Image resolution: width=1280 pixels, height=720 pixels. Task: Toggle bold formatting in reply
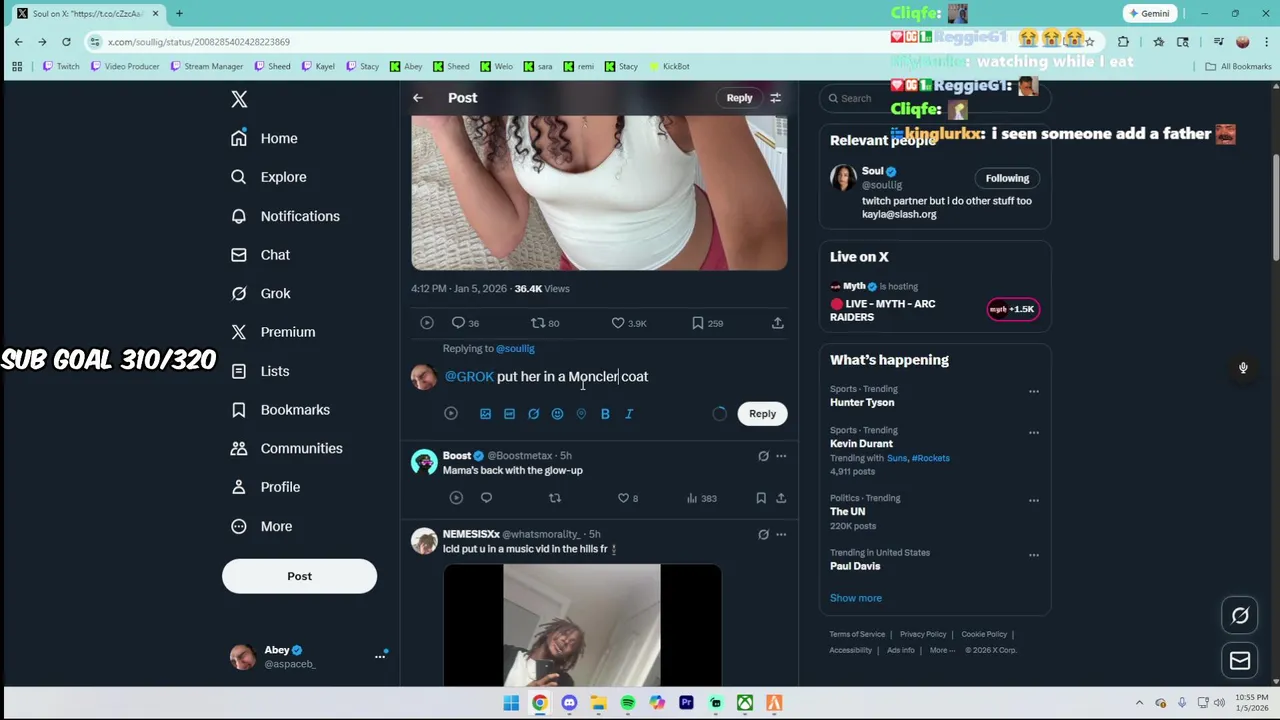pyautogui.click(x=605, y=414)
